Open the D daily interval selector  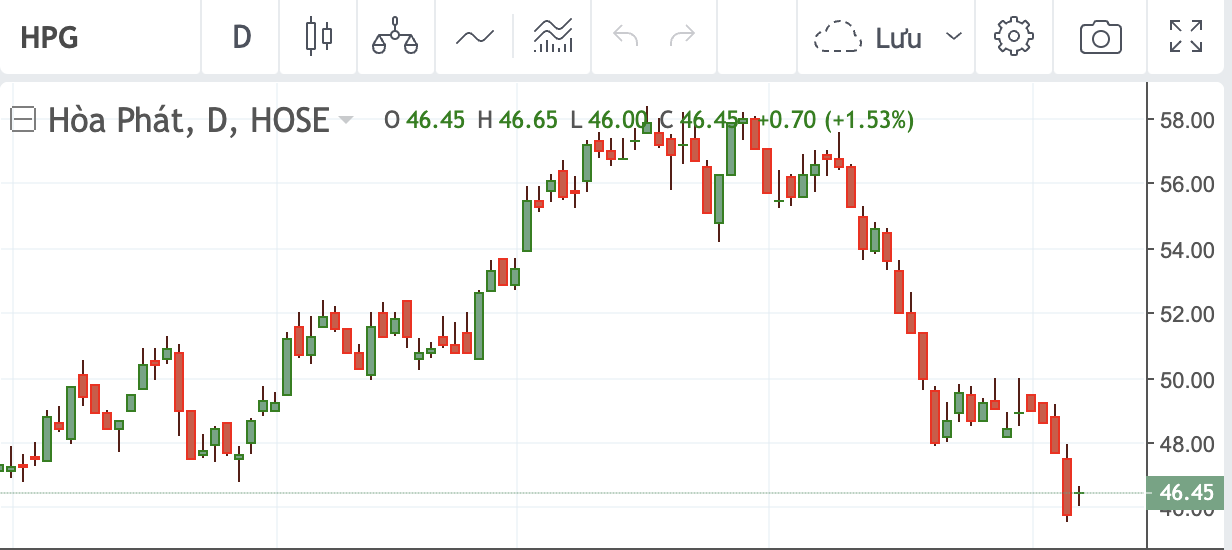[241, 37]
